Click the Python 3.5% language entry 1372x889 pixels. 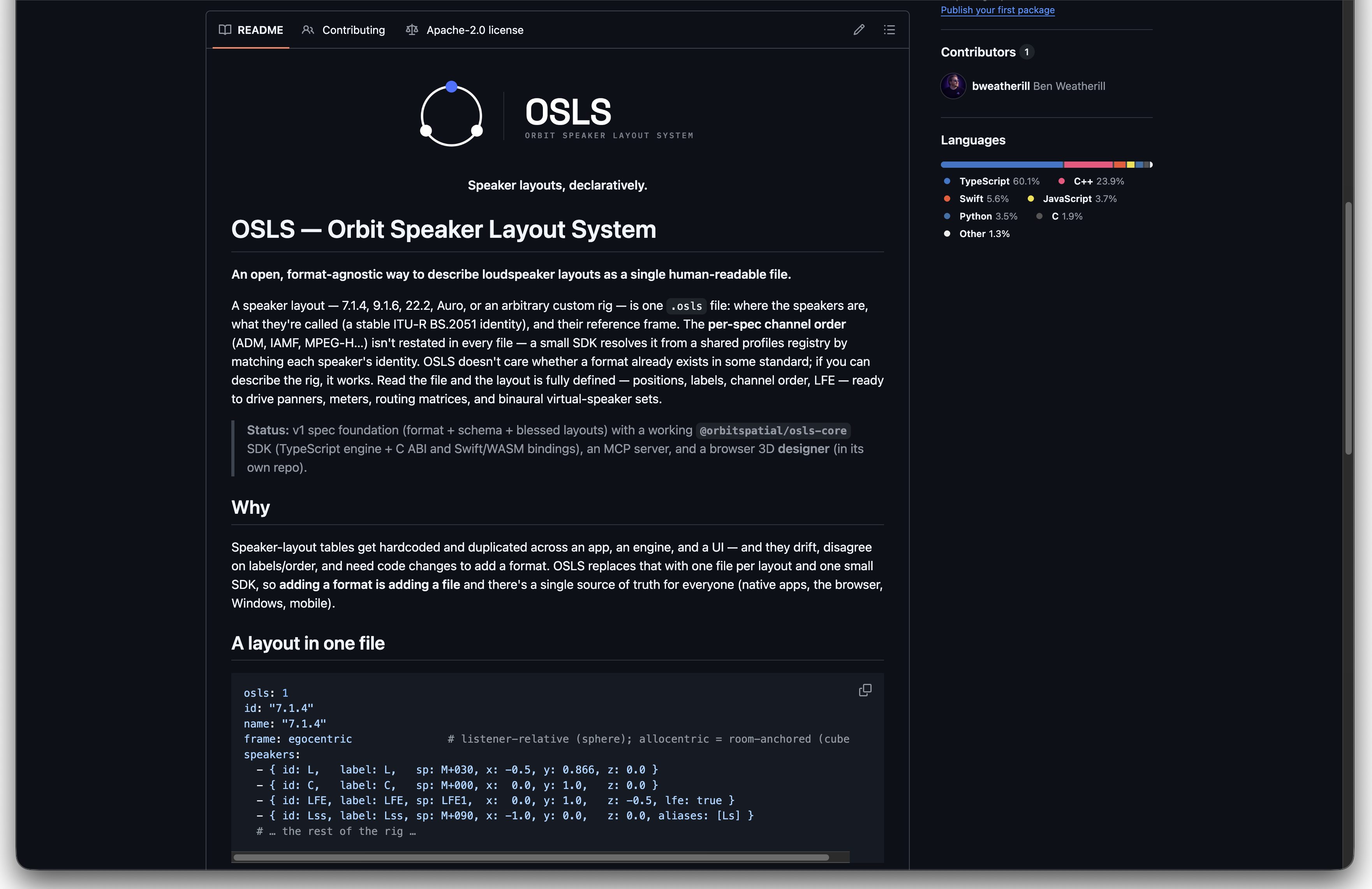(x=981, y=216)
